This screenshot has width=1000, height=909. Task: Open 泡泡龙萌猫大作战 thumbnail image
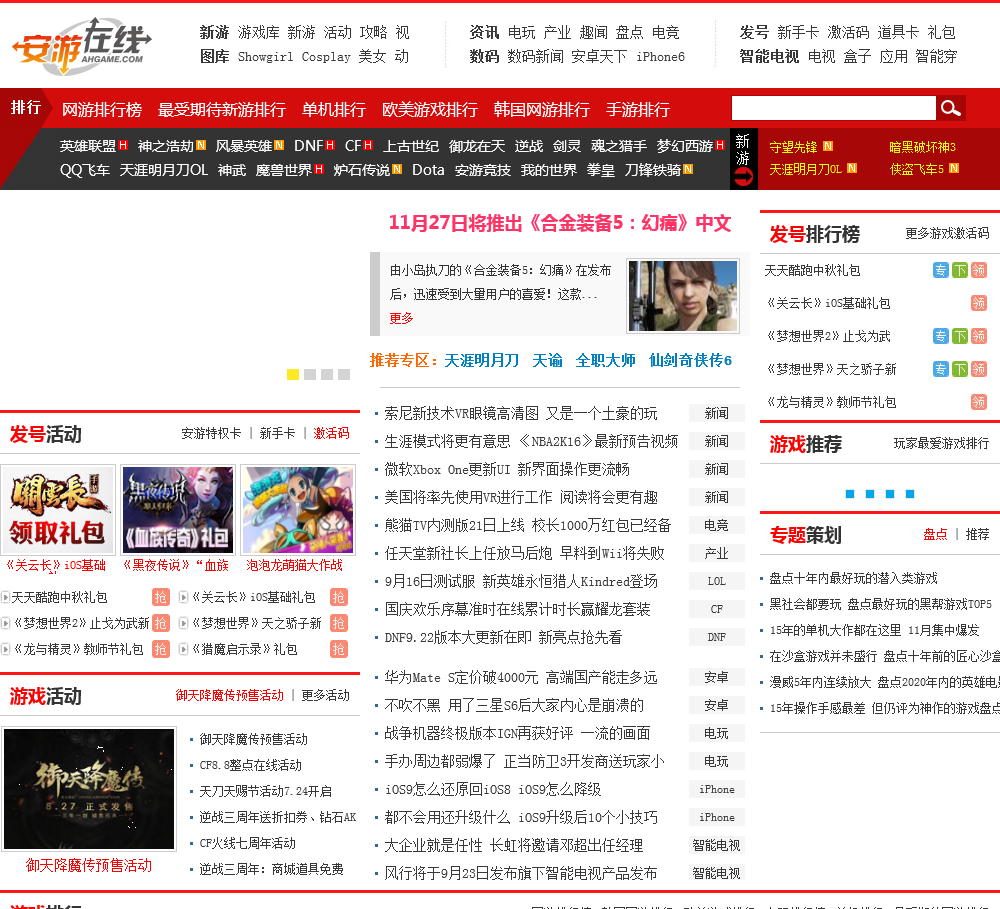tap(298, 510)
